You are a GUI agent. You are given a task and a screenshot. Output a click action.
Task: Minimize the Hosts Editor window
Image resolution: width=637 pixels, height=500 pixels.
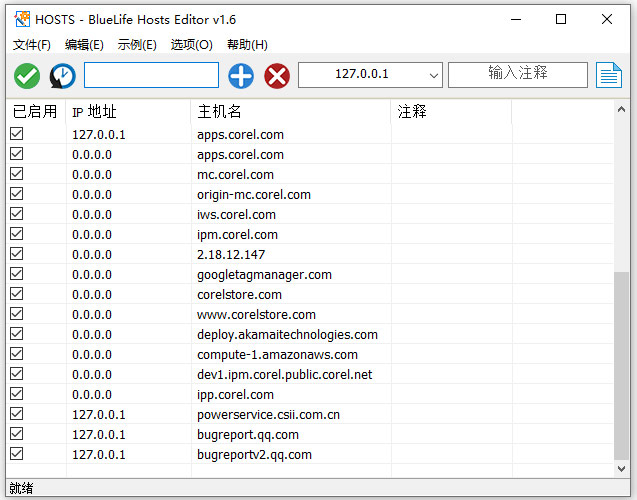(x=516, y=19)
